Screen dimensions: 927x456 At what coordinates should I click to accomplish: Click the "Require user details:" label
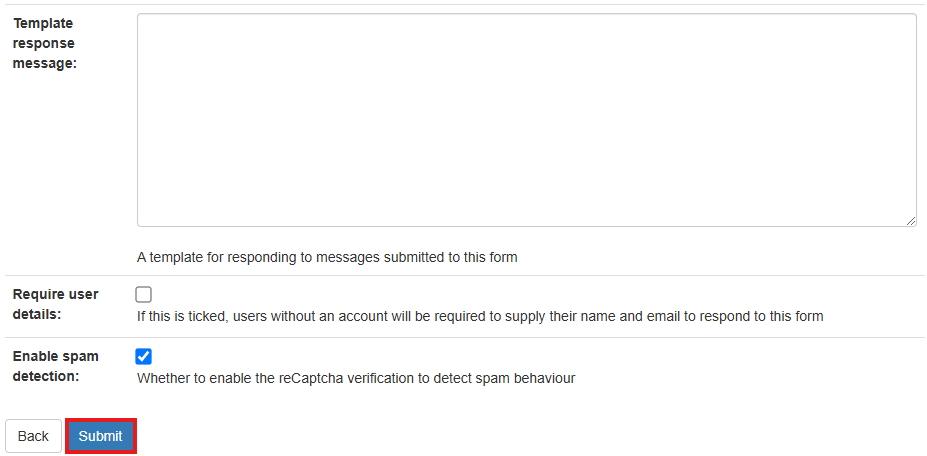tap(55, 304)
